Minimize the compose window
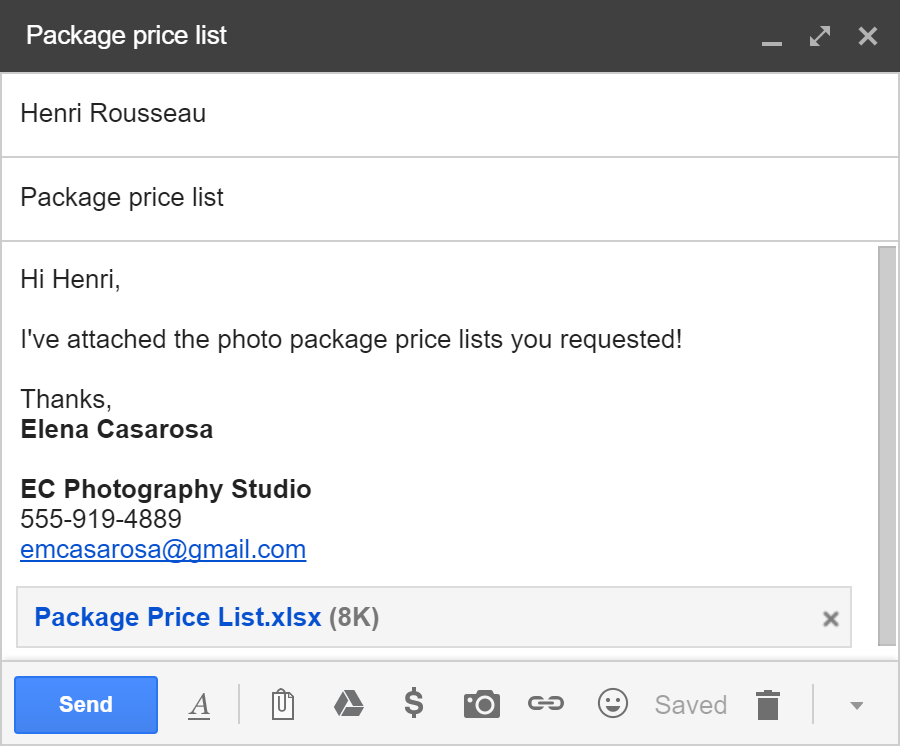This screenshot has width=900, height=746. [771, 38]
